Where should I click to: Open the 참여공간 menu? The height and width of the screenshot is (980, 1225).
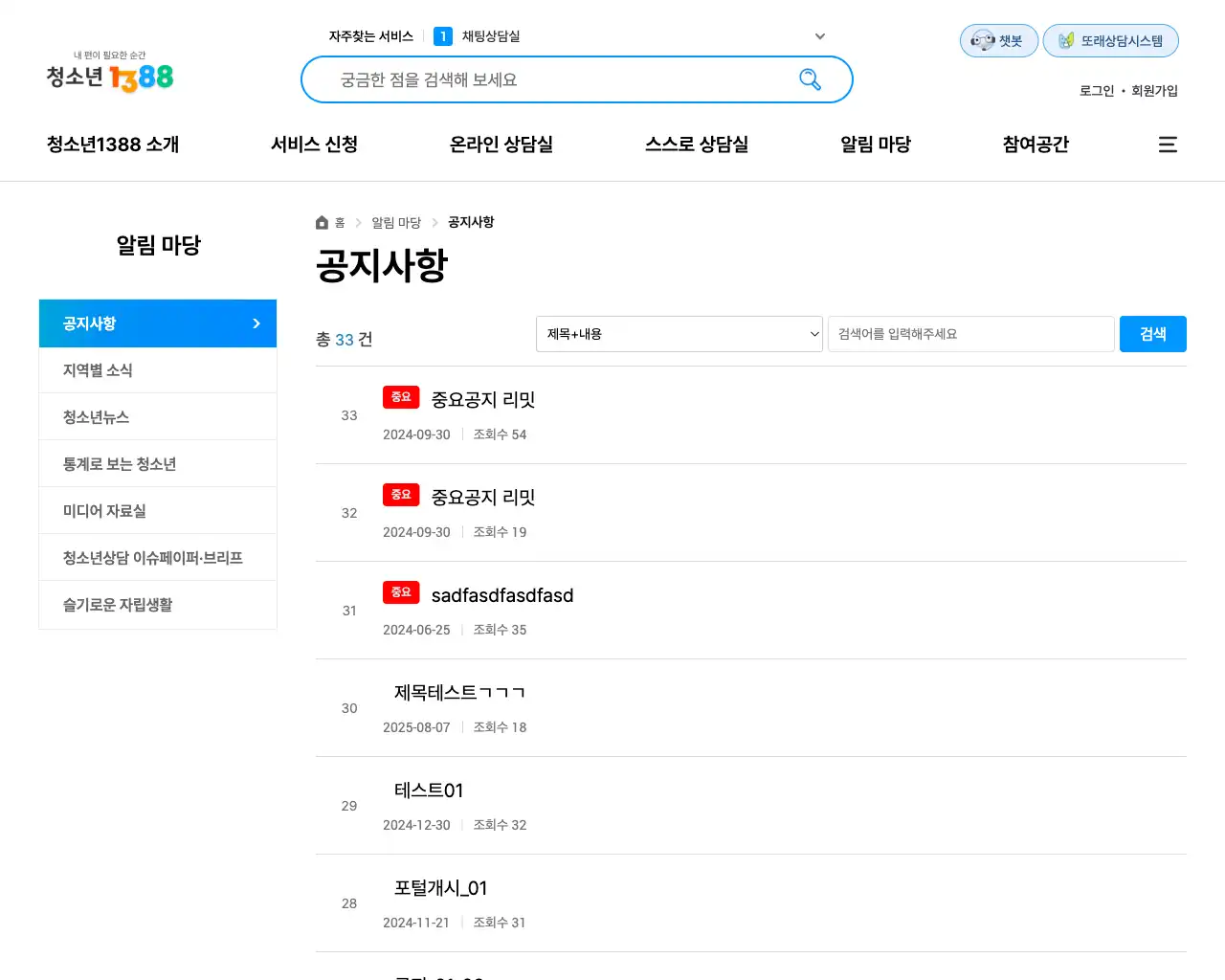[x=1036, y=145]
